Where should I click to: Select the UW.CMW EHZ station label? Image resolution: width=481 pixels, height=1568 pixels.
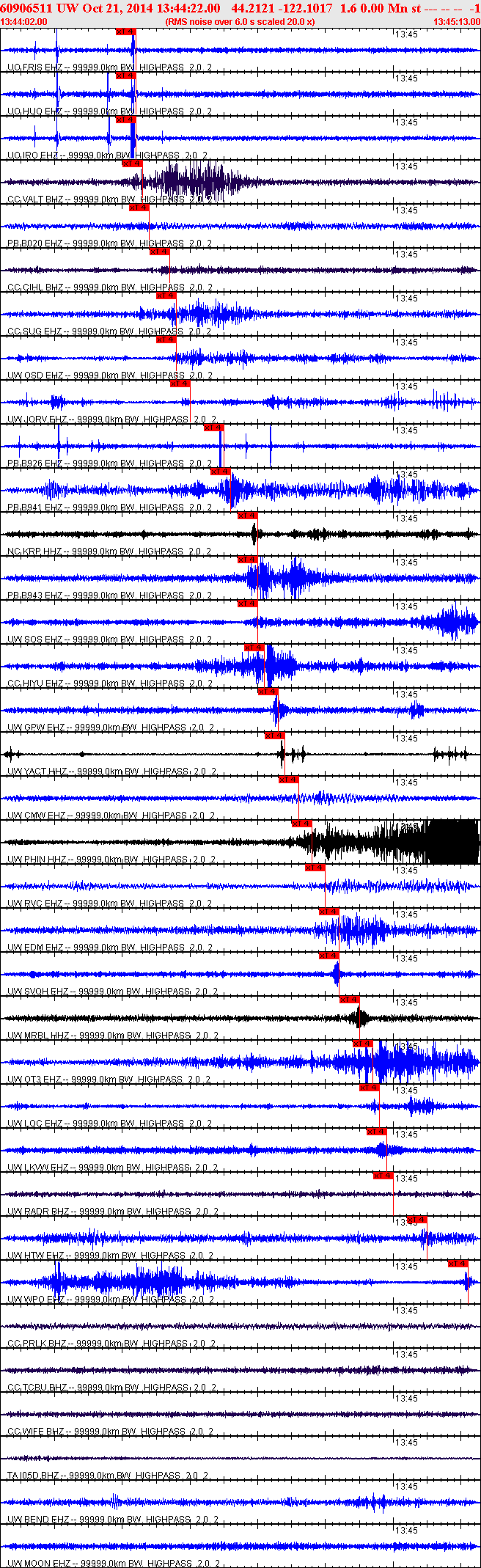click(111, 816)
